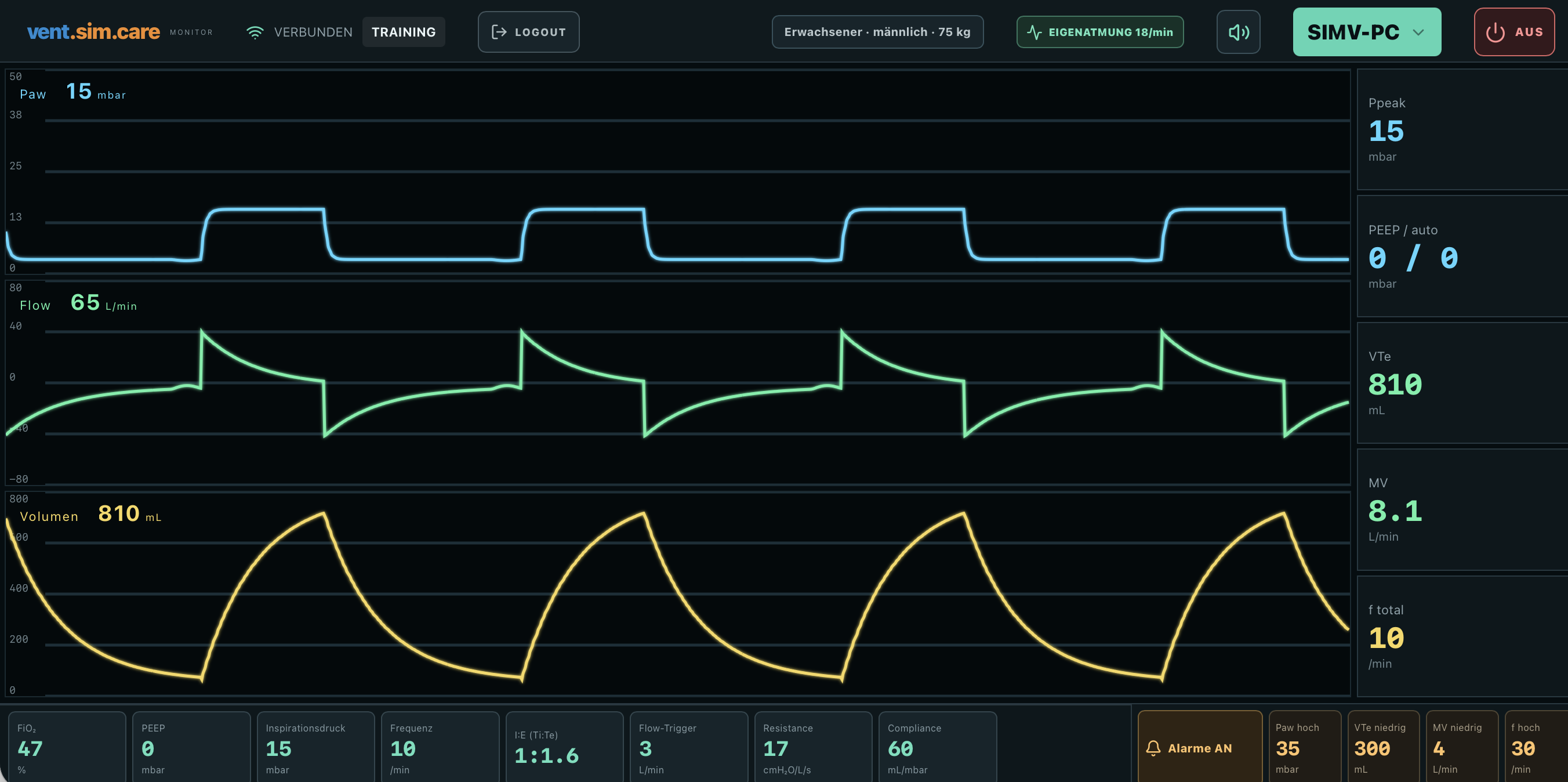Open patient profile Erwachsener männlich 75 kg
The width and height of the screenshot is (1568, 782).
[x=877, y=32]
